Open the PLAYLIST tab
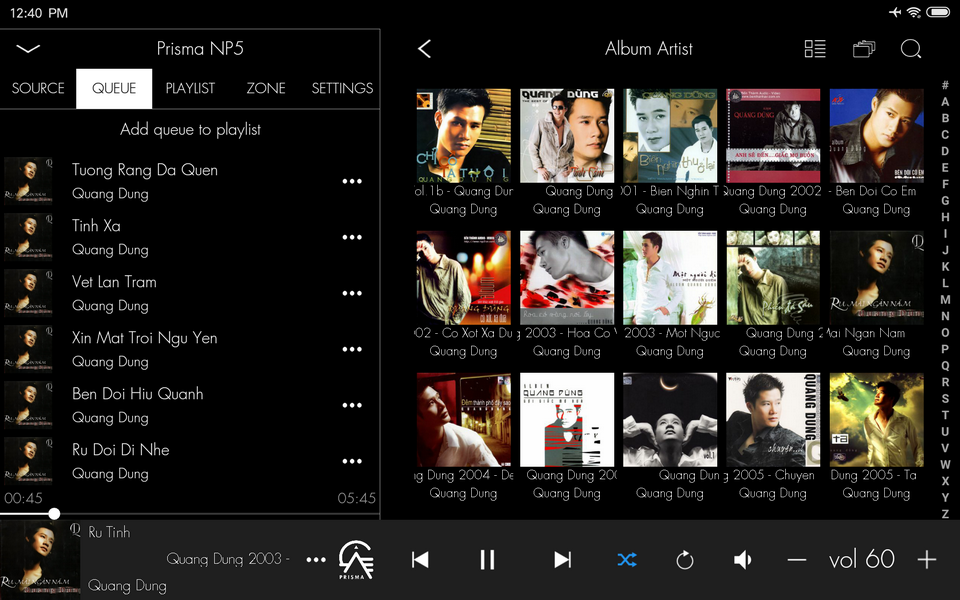Viewport: 960px width, 600px height. pos(190,88)
